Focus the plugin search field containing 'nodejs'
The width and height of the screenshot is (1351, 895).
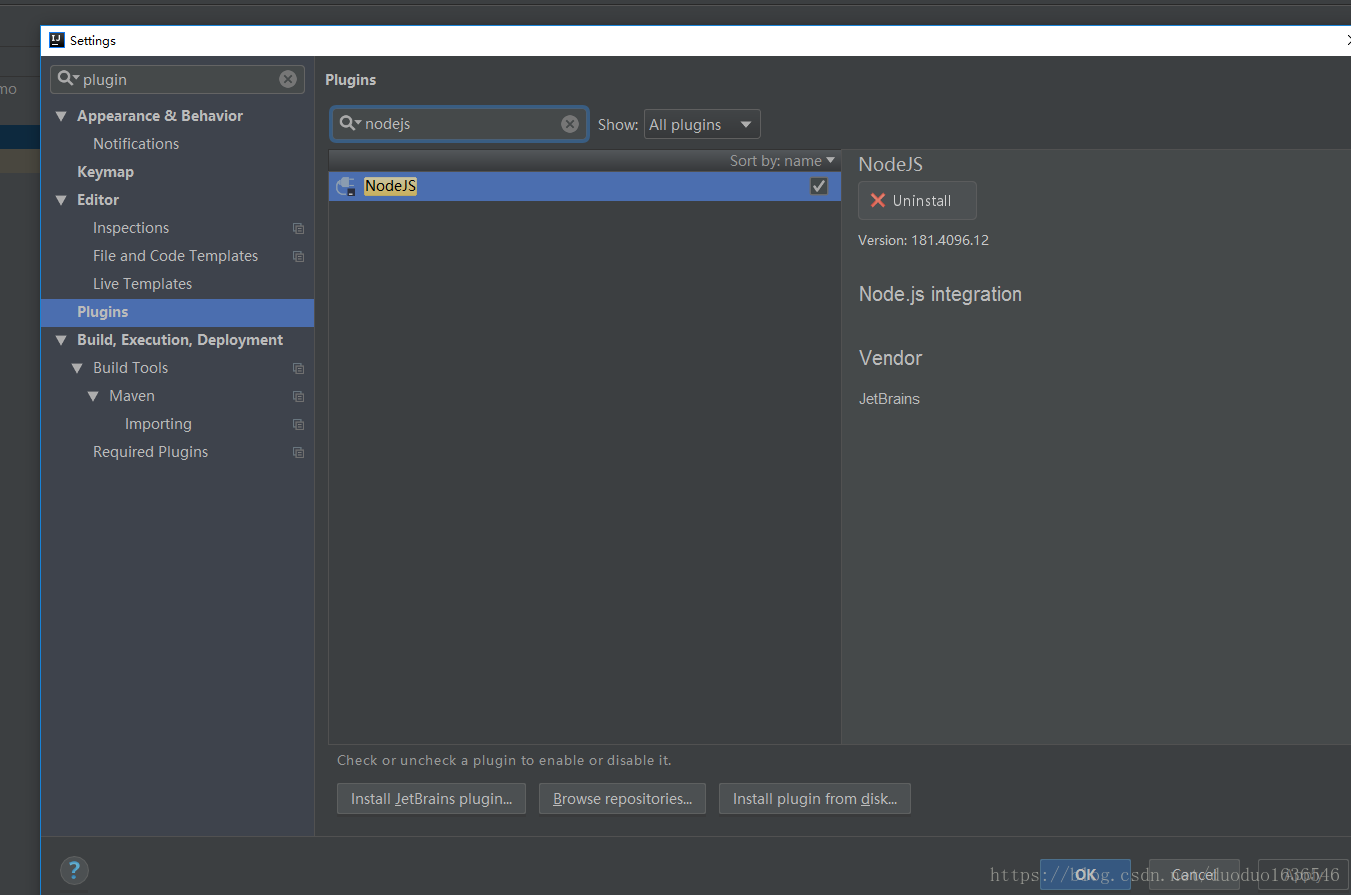click(460, 124)
